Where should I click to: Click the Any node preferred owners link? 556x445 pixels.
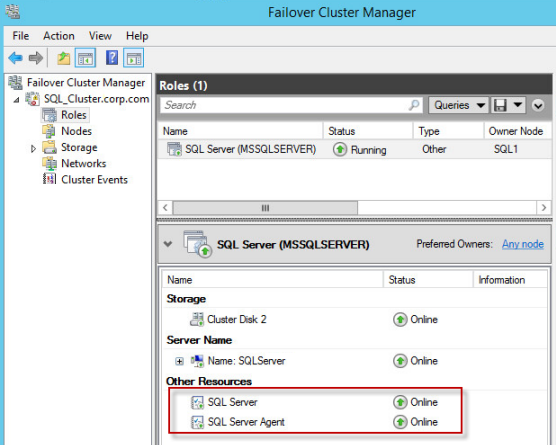coord(523,244)
